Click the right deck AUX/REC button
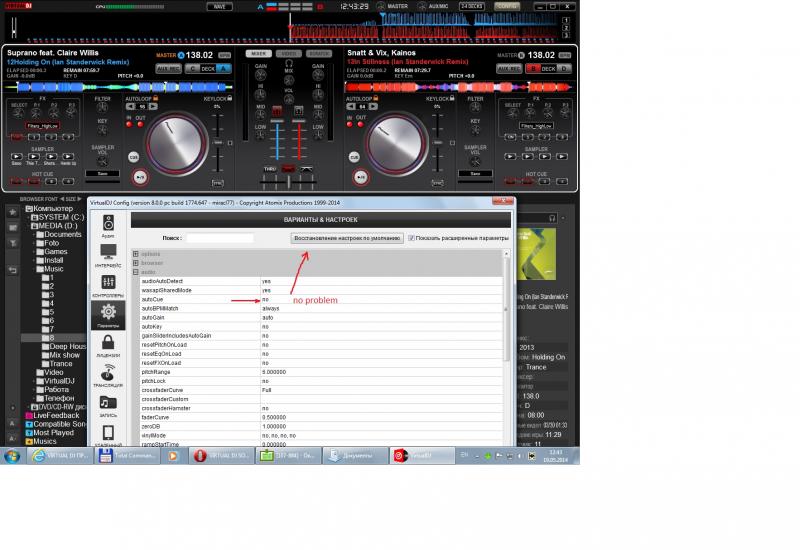The image size is (800, 550). [509, 69]
